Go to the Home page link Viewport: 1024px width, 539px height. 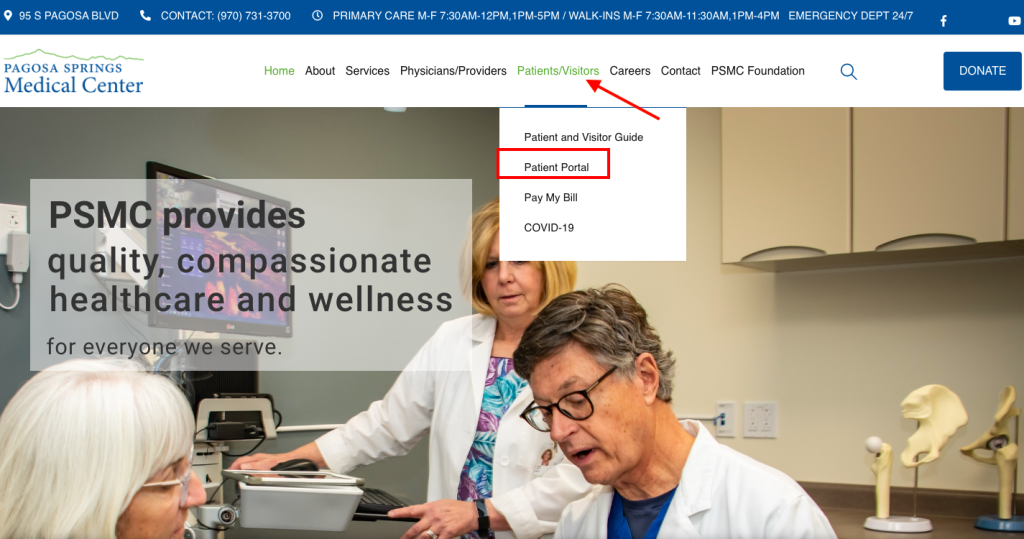tap(279, 71)
